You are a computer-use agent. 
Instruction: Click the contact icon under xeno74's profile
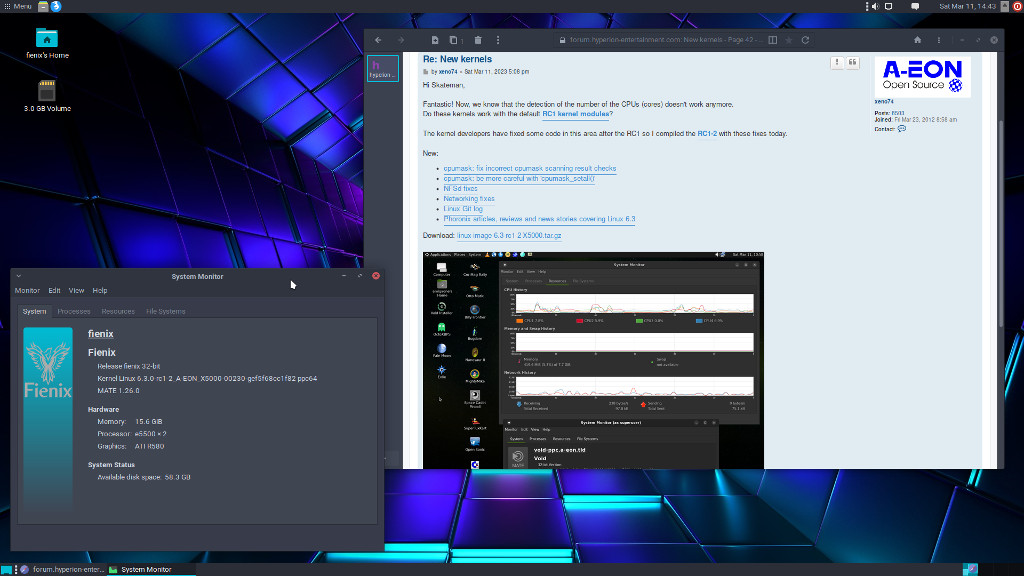902,129
